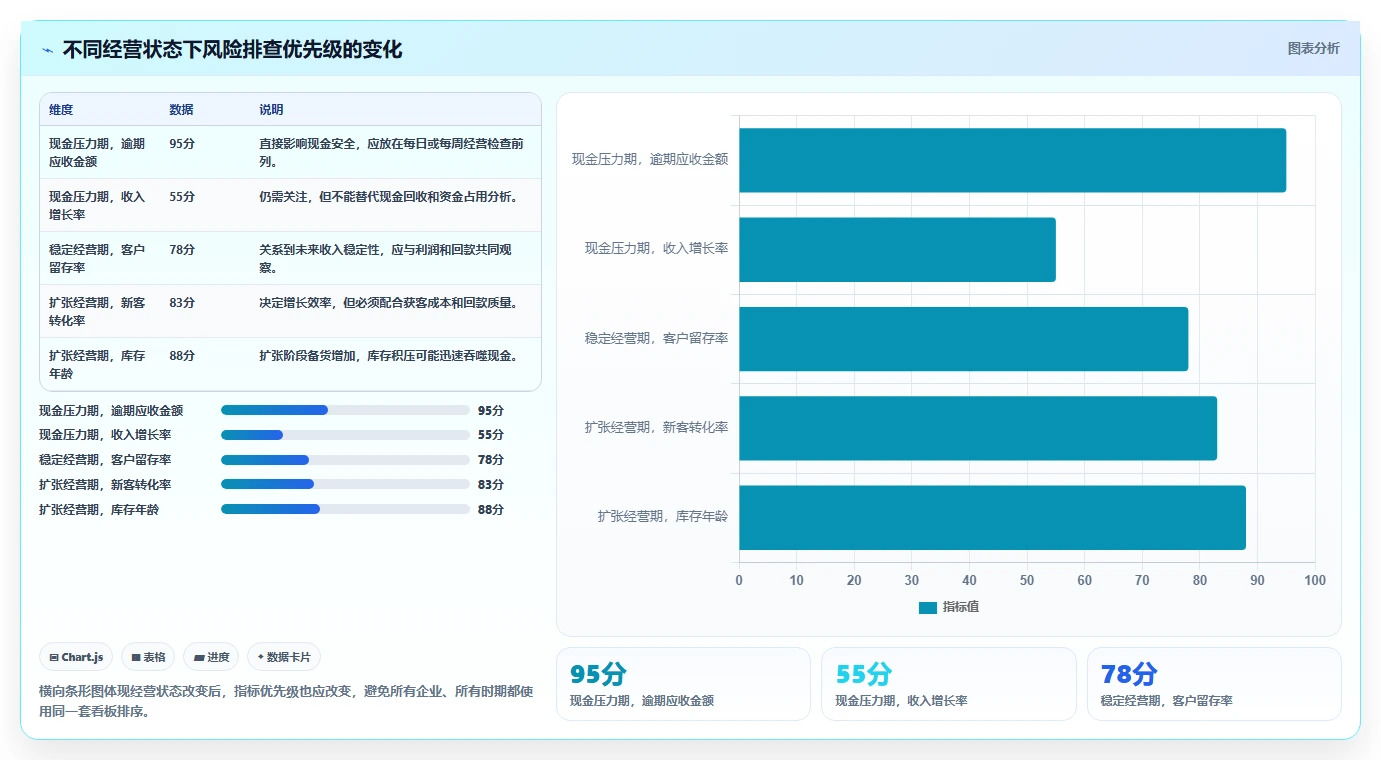Click the lightning icon beside the title
The image size is (1381, 760).
(x=48, y=50)
